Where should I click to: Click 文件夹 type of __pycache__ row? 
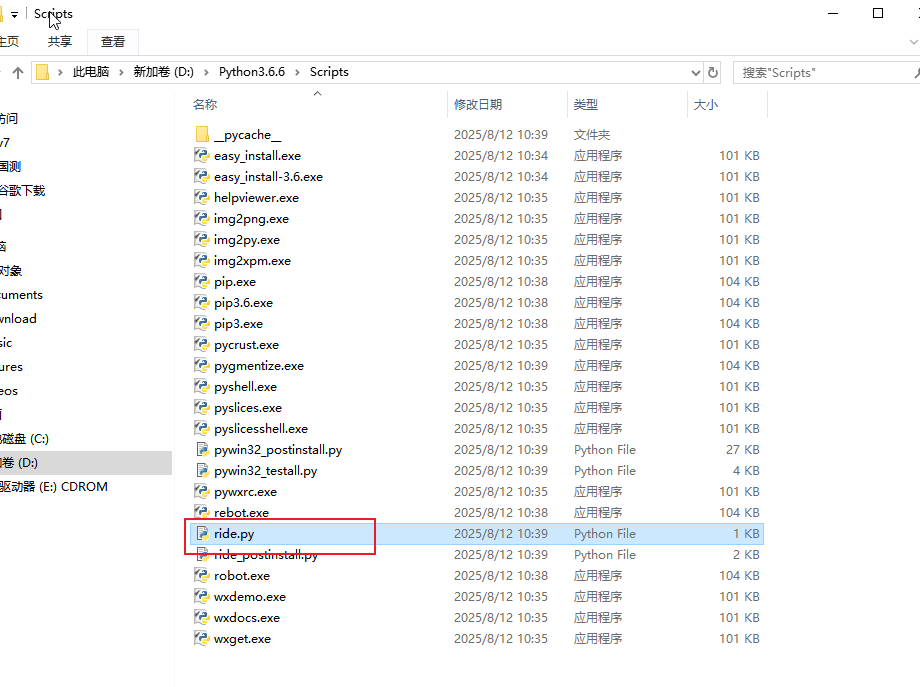[591, 134]
